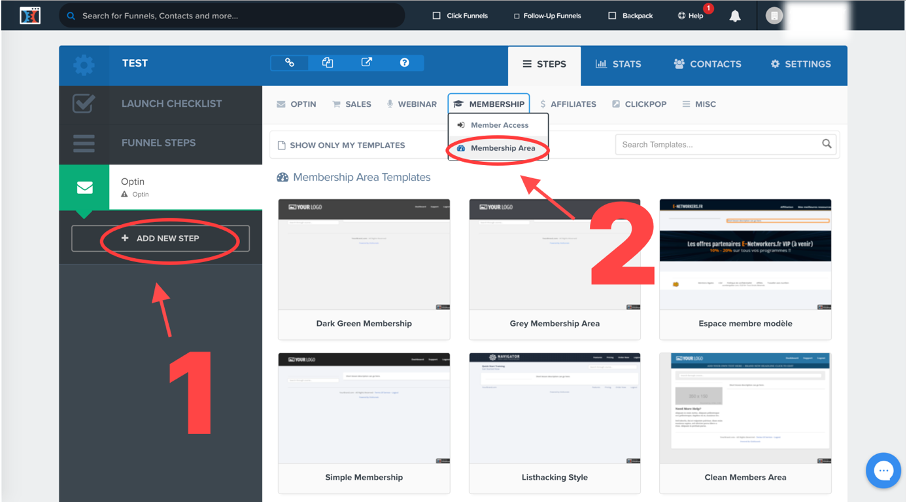Open funnel in new window icon
This screenshot has width=906, height=502.
(x=366, y=62)
